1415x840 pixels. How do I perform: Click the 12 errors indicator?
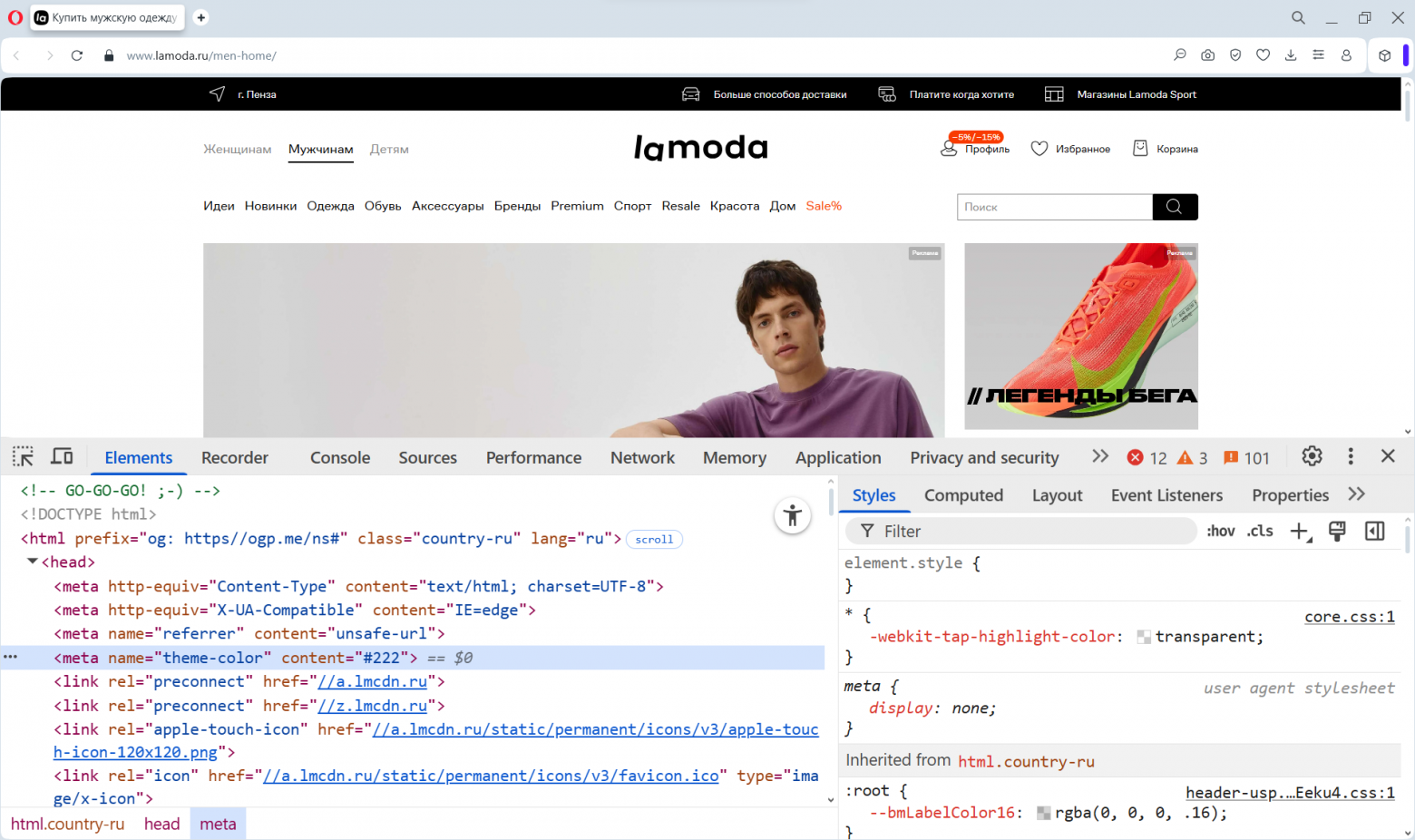[1147, 458]
